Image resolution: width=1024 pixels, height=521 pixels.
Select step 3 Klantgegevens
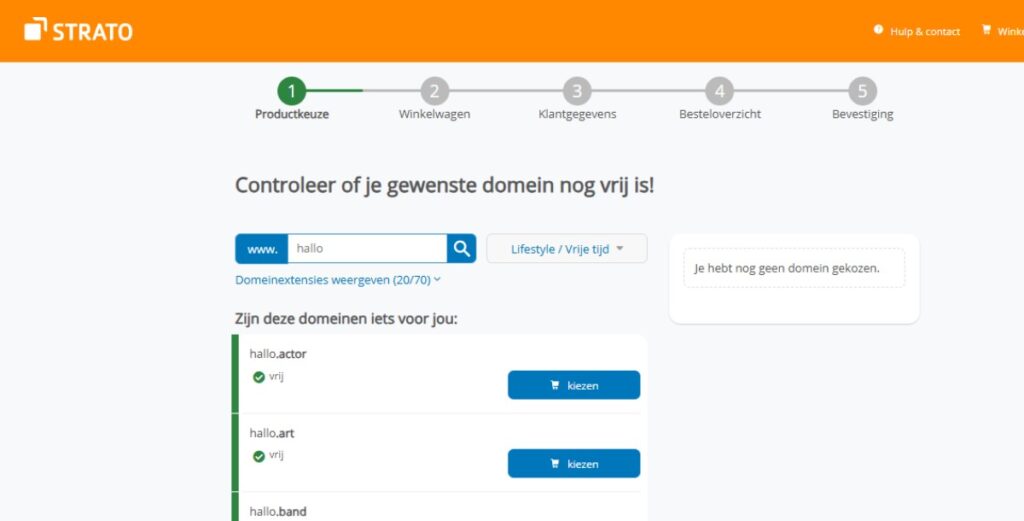click(x=576, y=92)
